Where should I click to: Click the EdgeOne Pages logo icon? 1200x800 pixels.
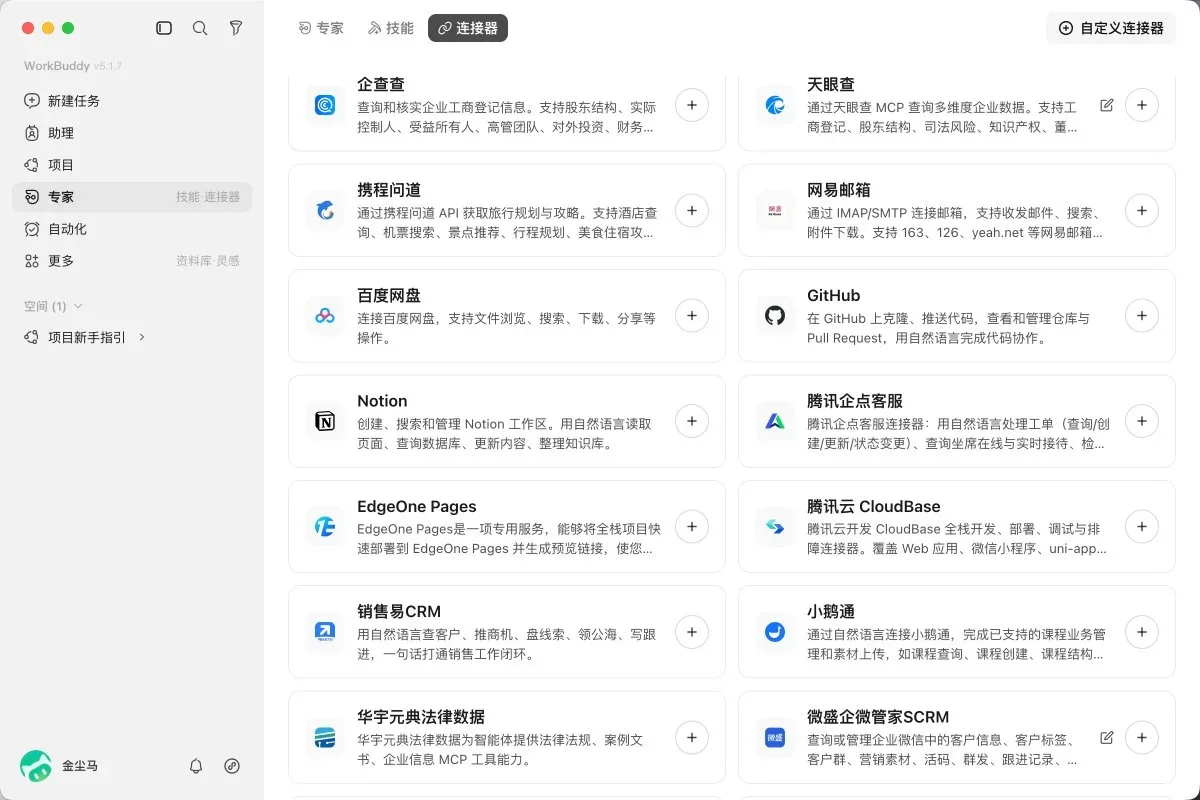pyautogui.click(x=325, y=527)
